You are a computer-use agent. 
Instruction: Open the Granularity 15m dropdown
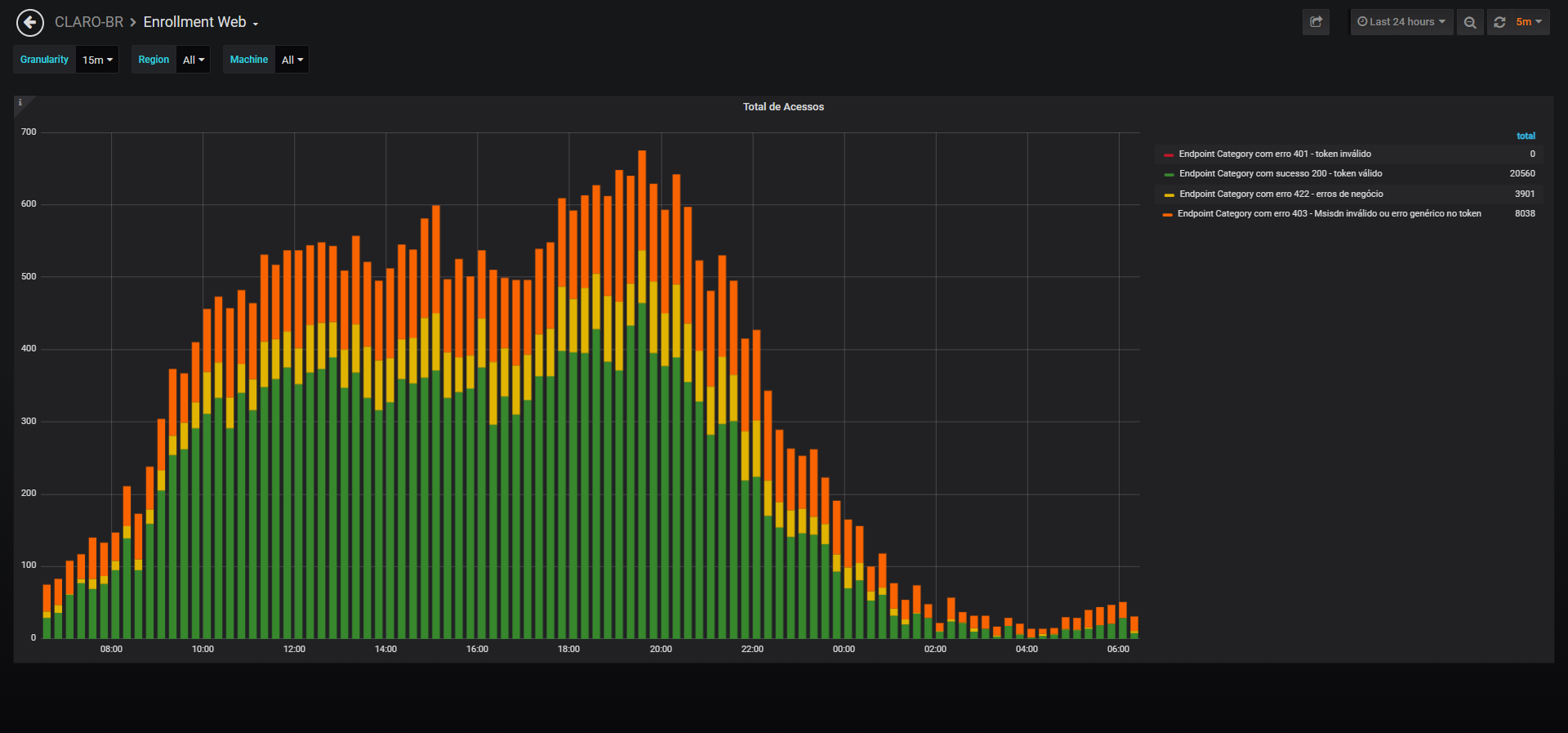click(97, 60)
